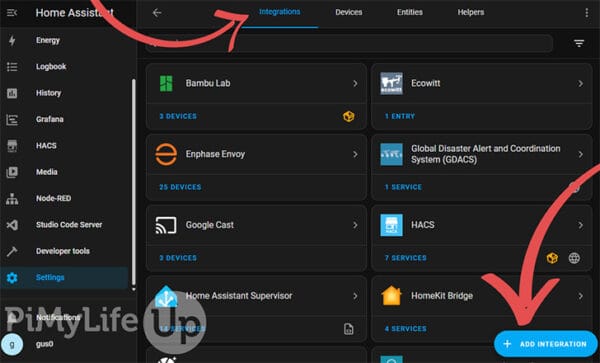This screenshot has height=363, width=600.
Task: Click the Enphase Envoy title
Action: coord(215,154)
